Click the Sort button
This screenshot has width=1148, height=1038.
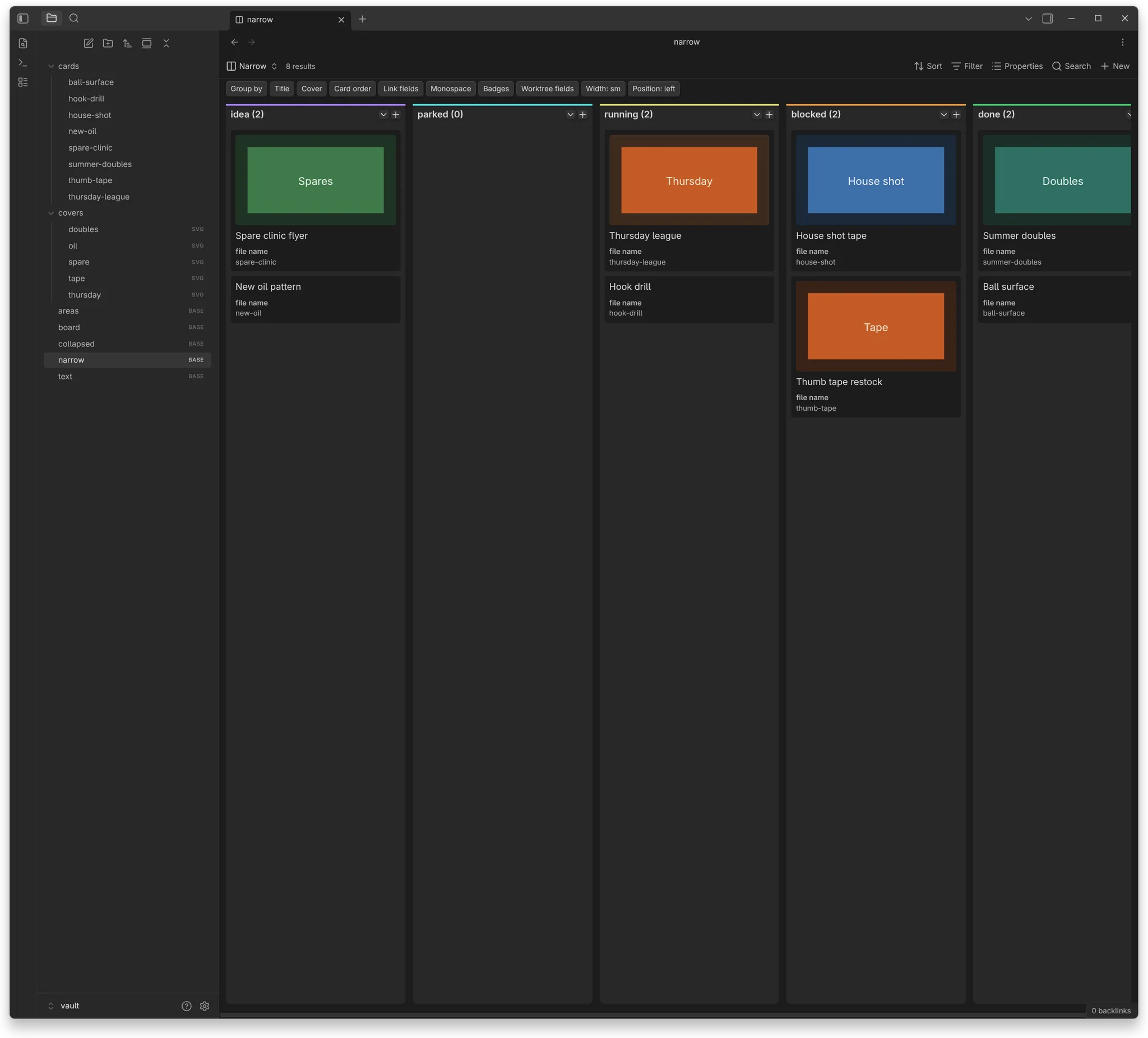928,66
